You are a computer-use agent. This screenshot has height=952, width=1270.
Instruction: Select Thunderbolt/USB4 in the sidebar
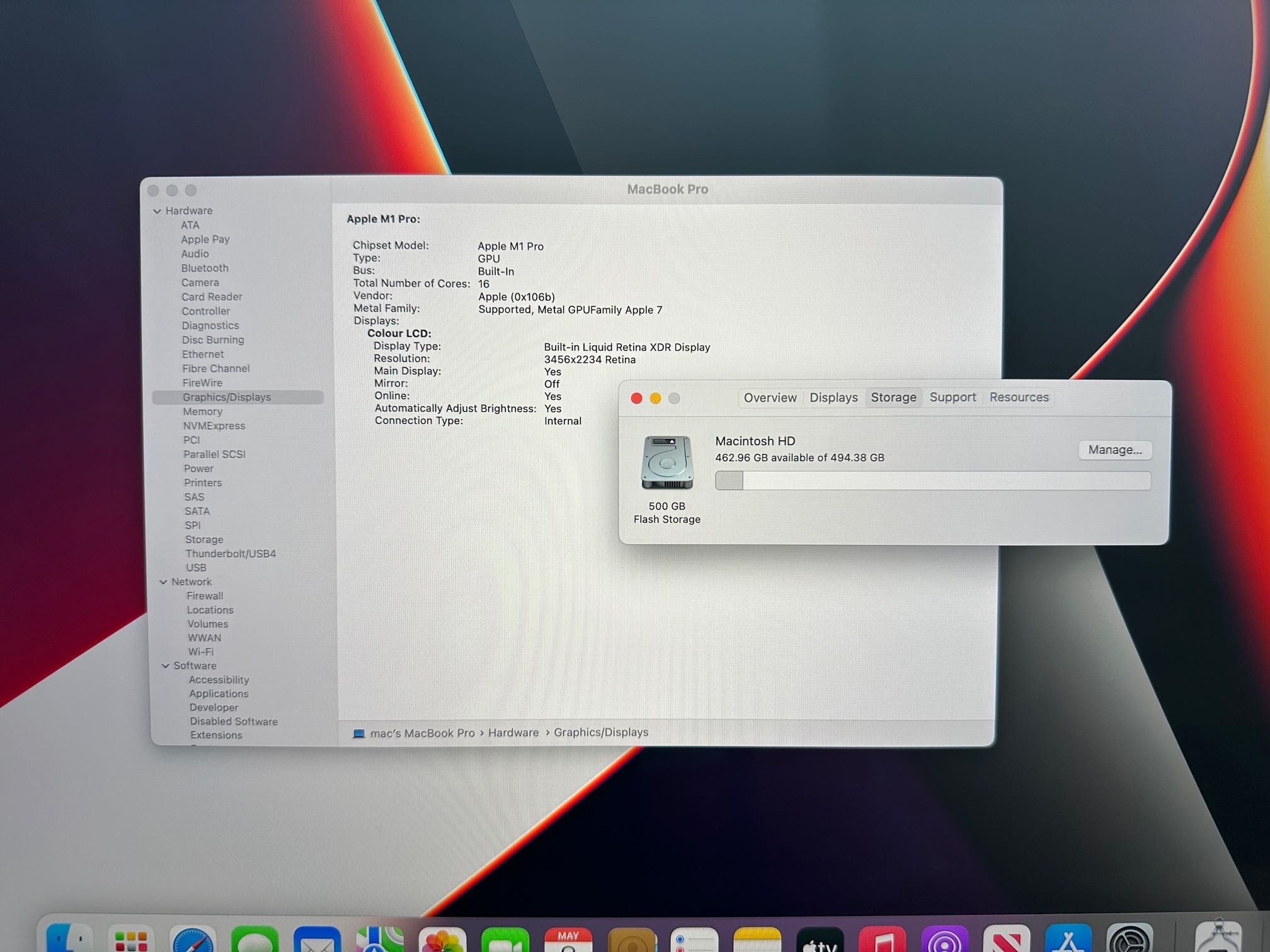[231, 553]
